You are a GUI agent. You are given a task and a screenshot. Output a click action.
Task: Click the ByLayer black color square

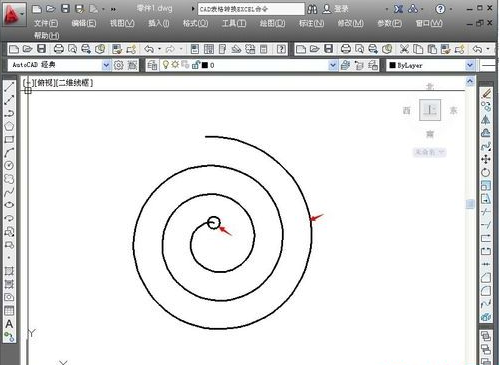392,65
